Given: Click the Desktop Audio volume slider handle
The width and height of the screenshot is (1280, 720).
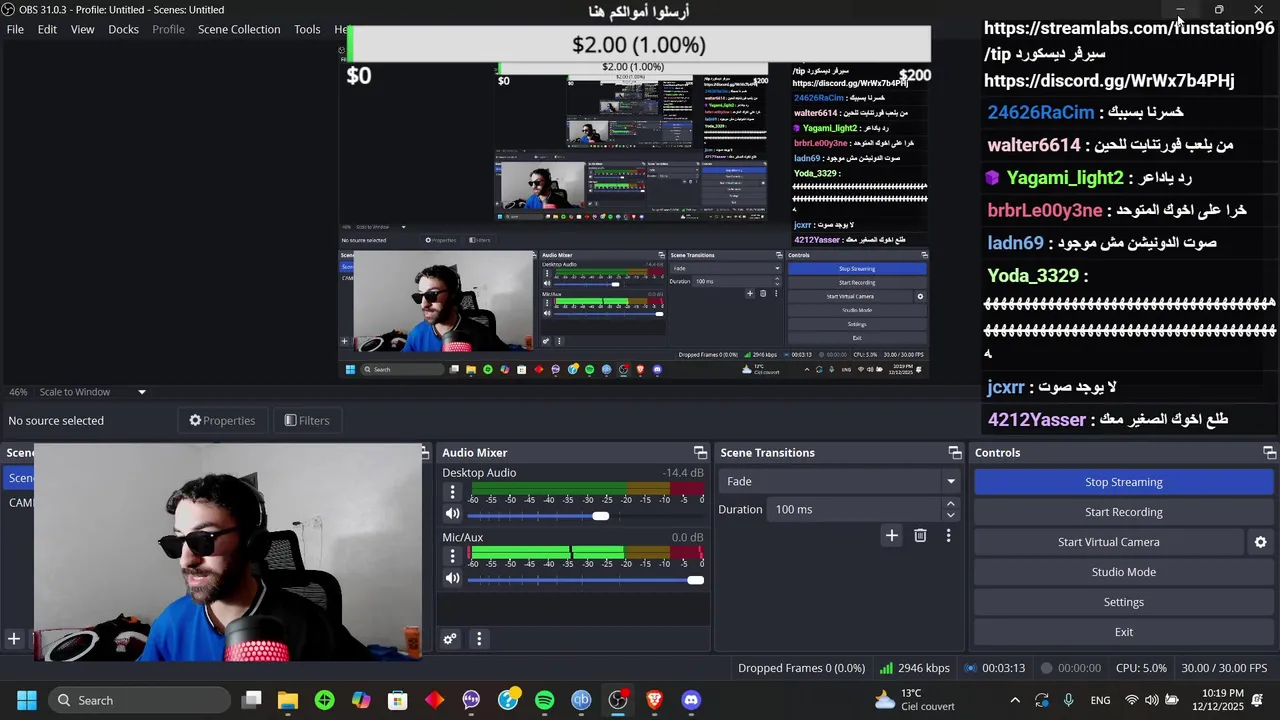Looking at the screenshot, I should [600, 515].
